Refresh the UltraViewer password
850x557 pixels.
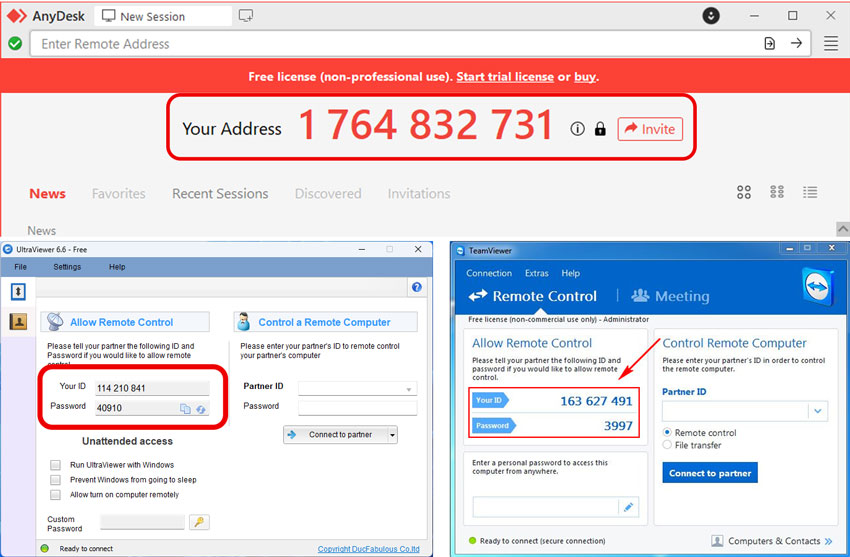(x=201, y=409)
